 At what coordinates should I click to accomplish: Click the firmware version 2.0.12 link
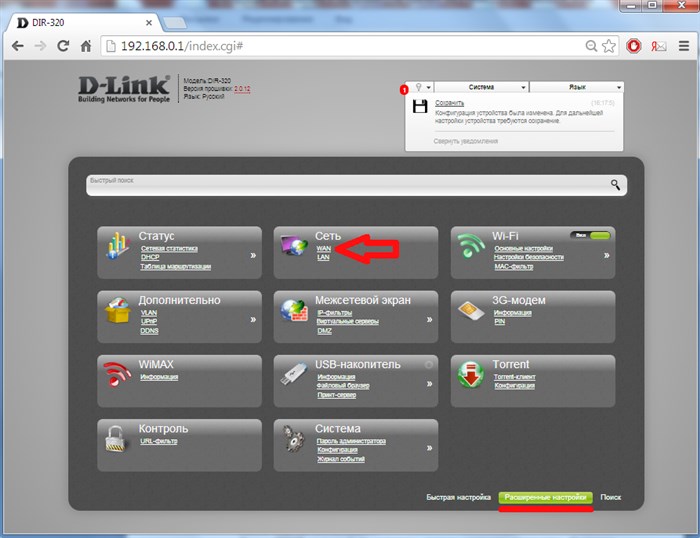(242, 89)
